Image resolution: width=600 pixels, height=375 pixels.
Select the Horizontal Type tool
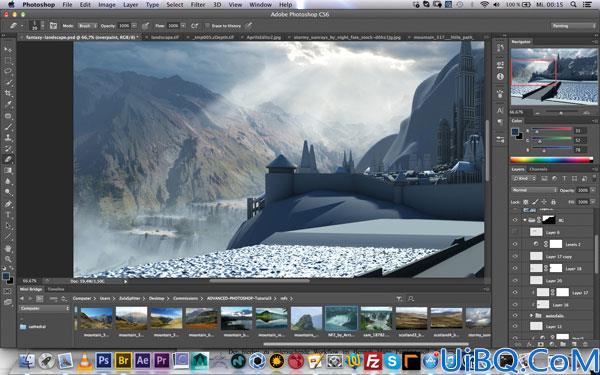[x=8, y=215]
